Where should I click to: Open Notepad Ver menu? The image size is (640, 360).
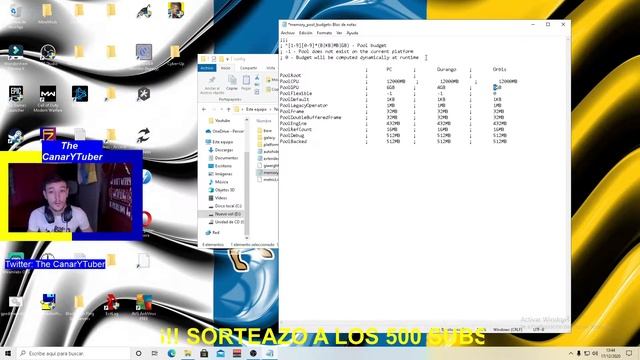339,33
